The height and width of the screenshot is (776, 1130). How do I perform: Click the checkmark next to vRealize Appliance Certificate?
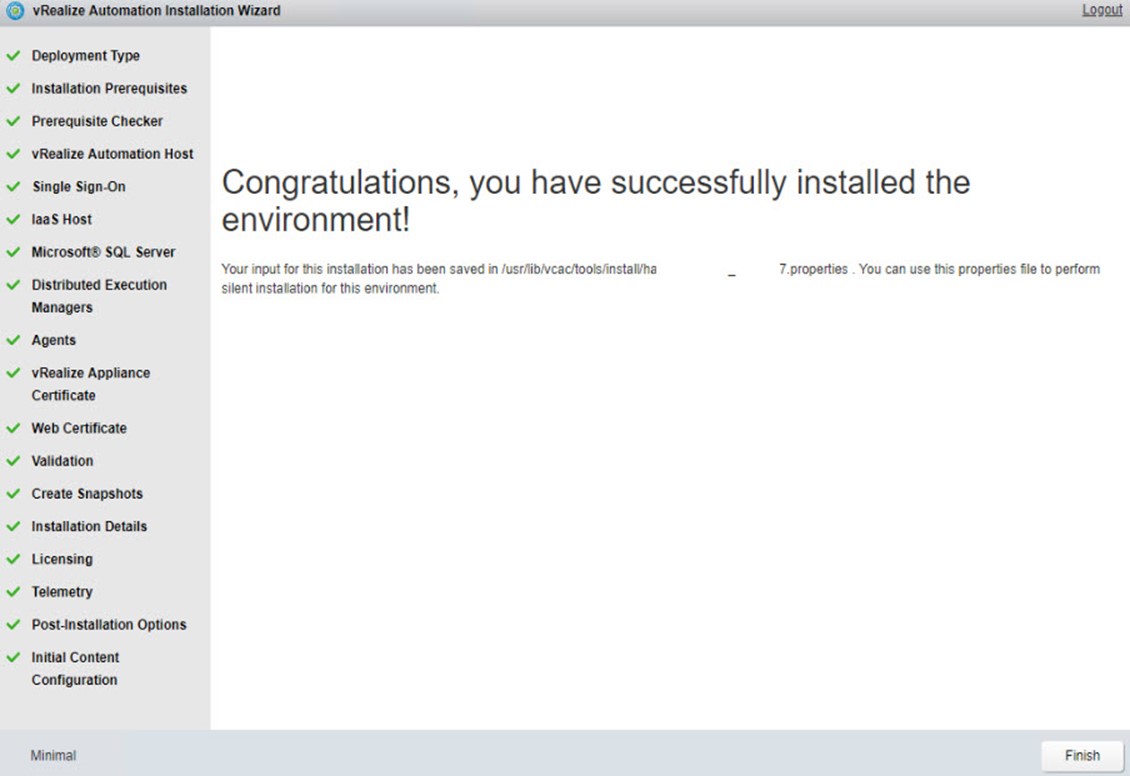13,373
